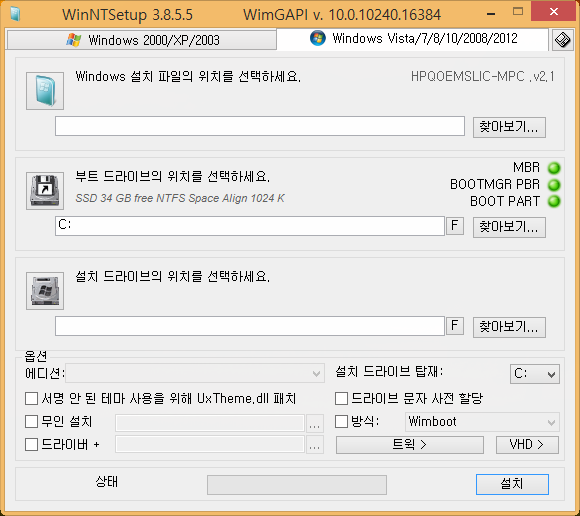Enable 무인 설치 unattended install checkbox
The width and height of the screenshot is (580, 516).
[x=31, y=422]
